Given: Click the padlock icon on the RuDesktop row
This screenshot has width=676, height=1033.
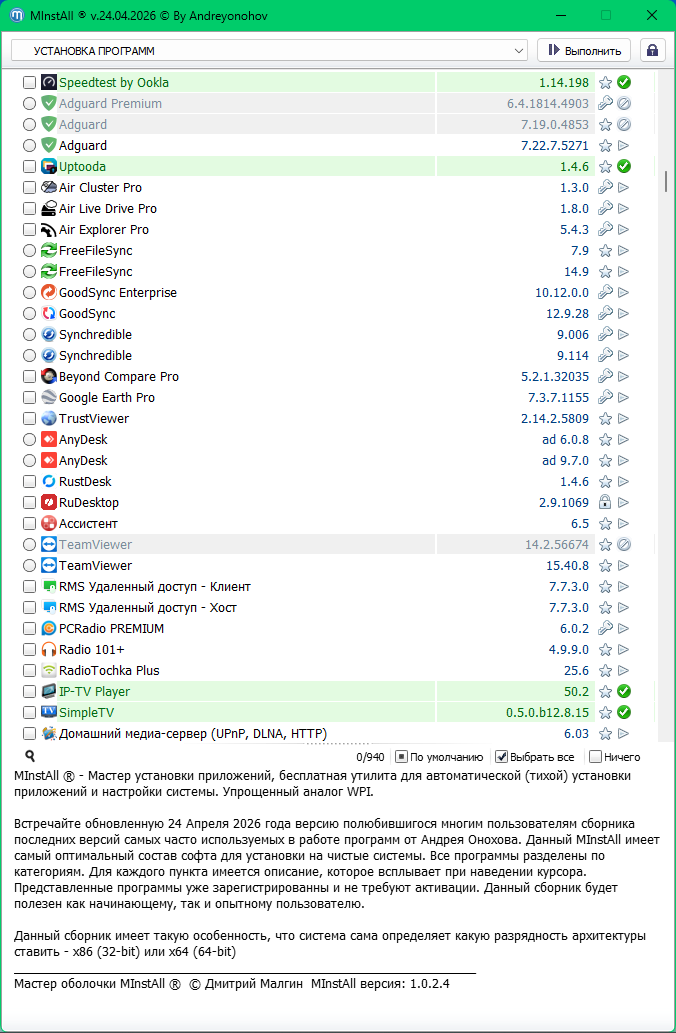Looking at the screenshot, I should pos(605,503).
